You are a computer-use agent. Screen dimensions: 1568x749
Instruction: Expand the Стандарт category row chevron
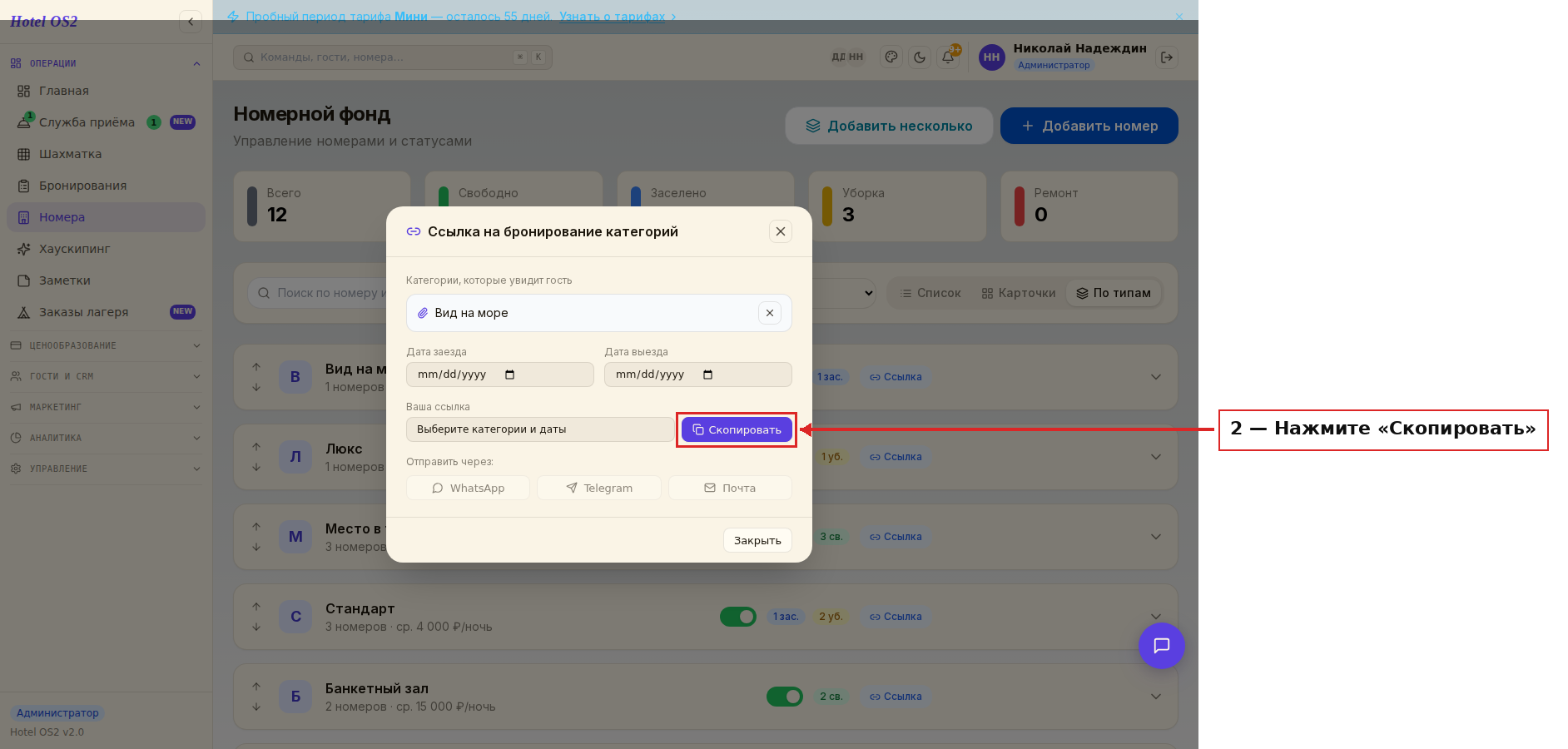pyautogui.click(x=1155, y=617)
